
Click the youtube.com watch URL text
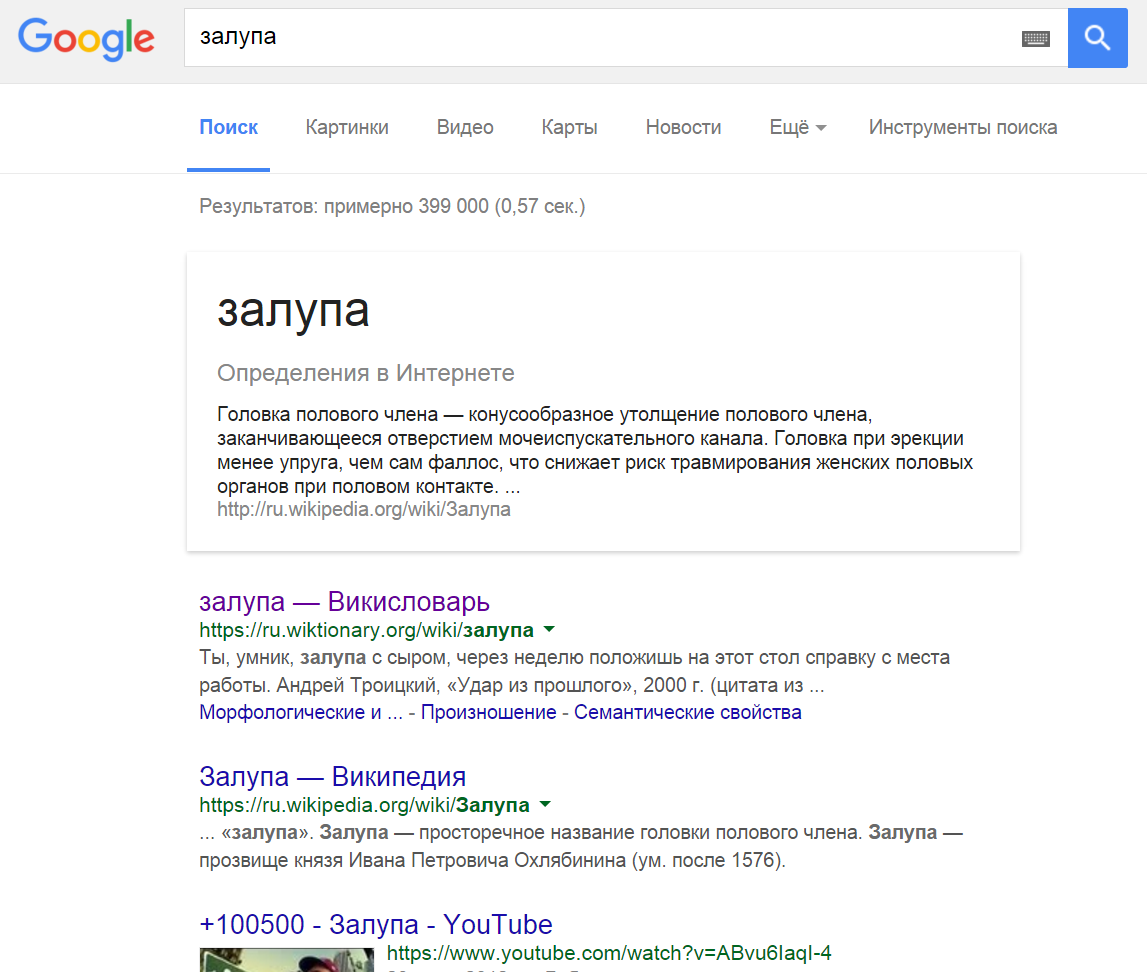pos(609,953)
